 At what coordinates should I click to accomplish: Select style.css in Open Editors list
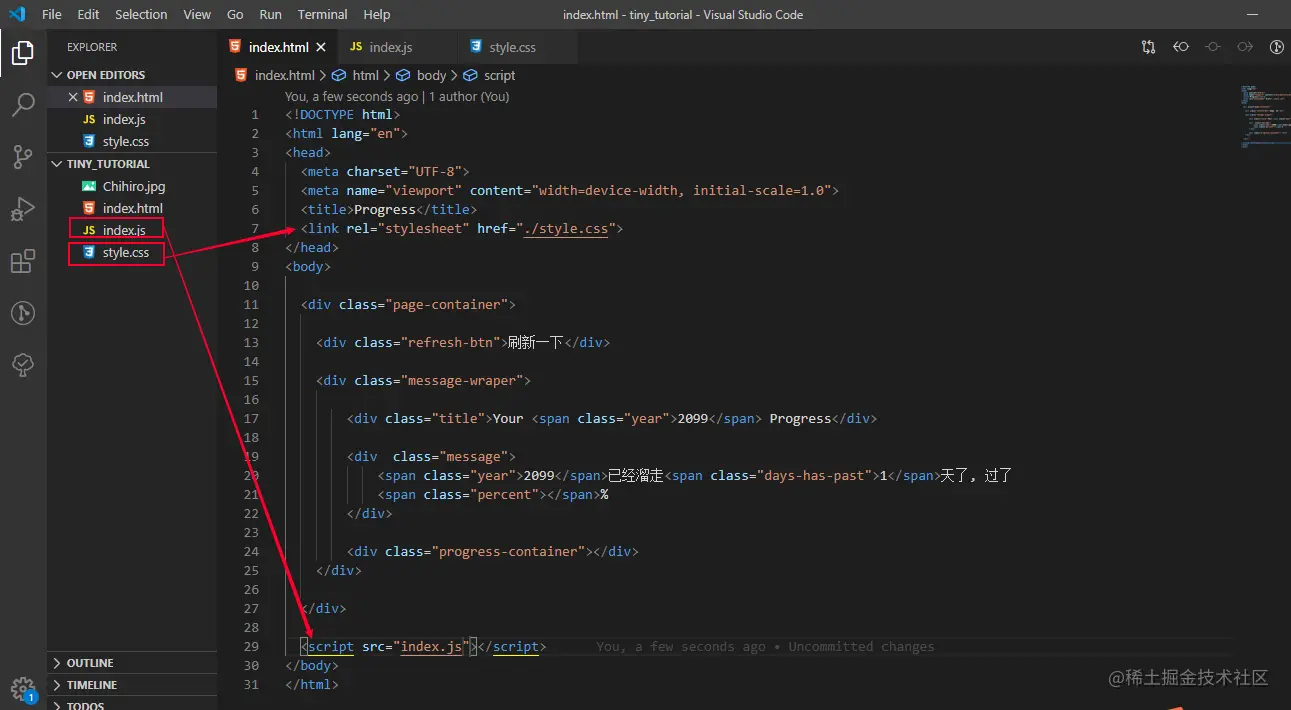(x=132, y=141)
